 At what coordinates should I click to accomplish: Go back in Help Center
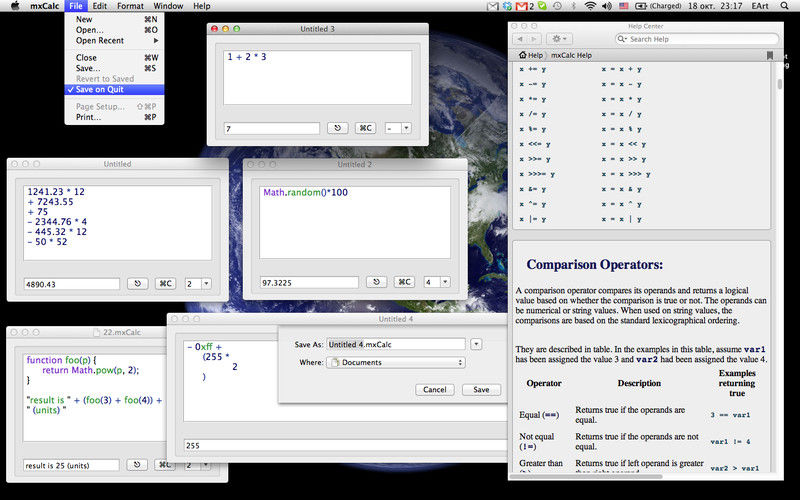pyautogui.click(x=520, y=39)
